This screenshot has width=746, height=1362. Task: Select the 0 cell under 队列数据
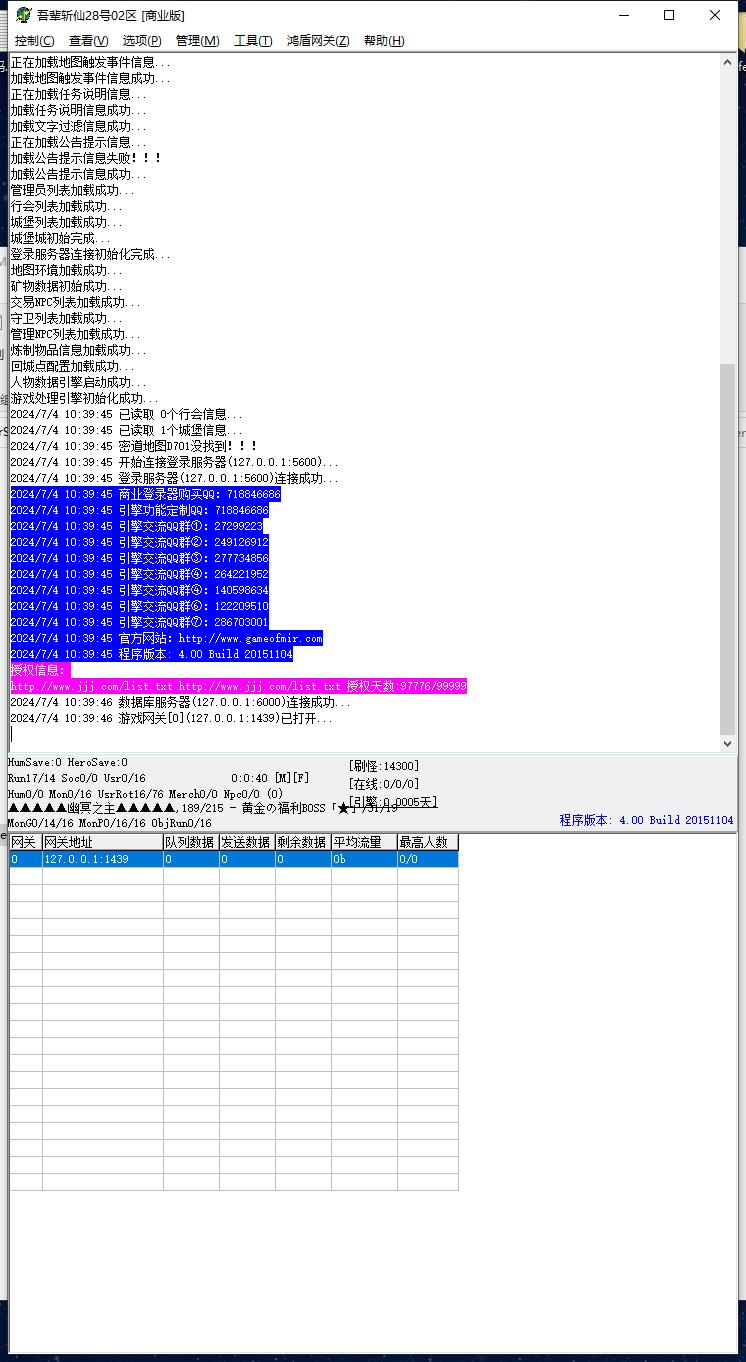(191, 859)
